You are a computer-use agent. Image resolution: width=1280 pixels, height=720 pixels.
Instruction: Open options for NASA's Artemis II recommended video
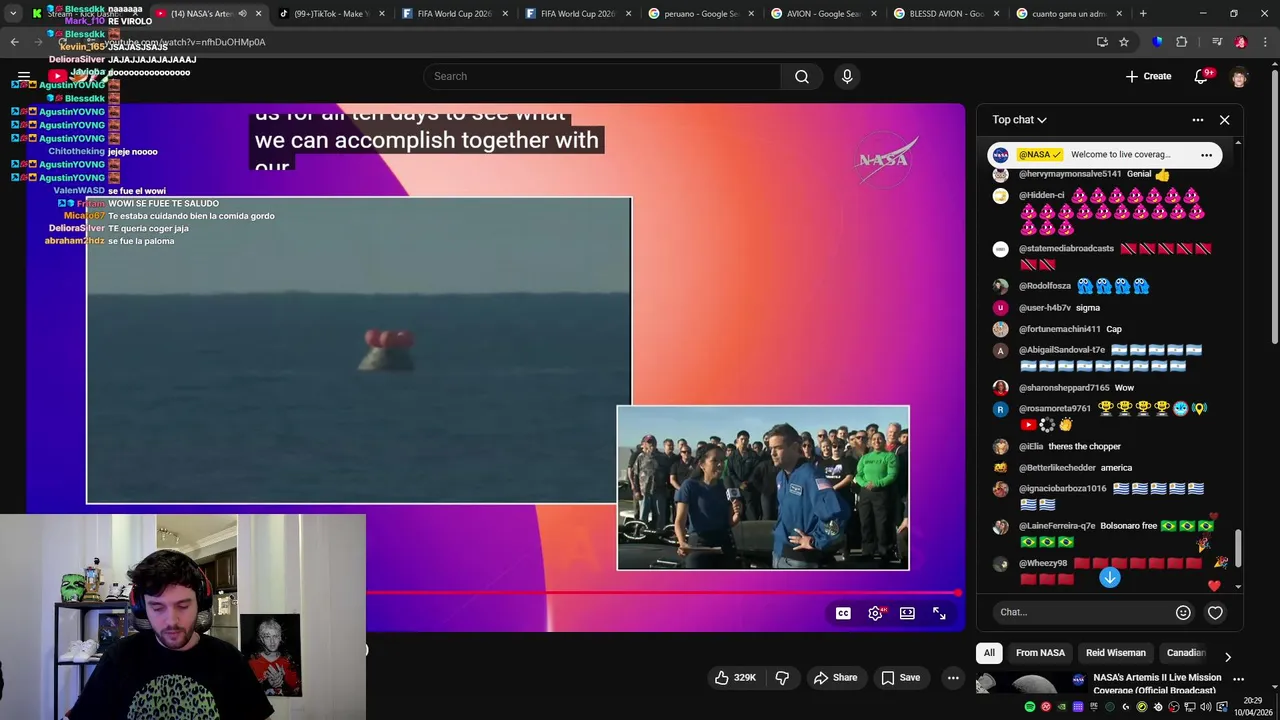tap(1238, 679)
